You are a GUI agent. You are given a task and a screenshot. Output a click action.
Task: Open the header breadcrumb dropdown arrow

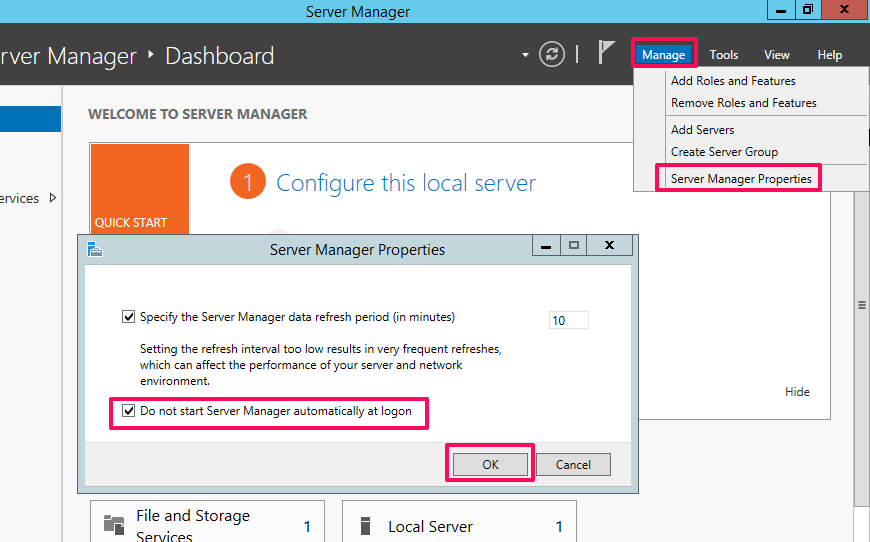pos(525,55)
